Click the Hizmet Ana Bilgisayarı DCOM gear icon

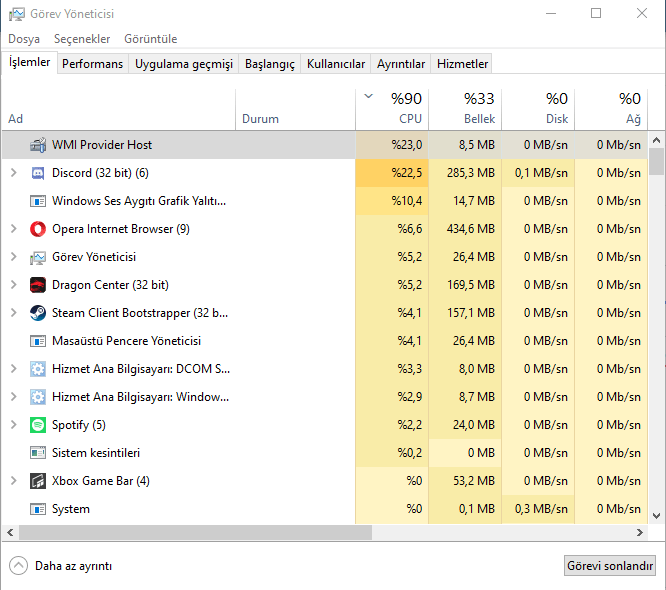[x=38, y=369]
